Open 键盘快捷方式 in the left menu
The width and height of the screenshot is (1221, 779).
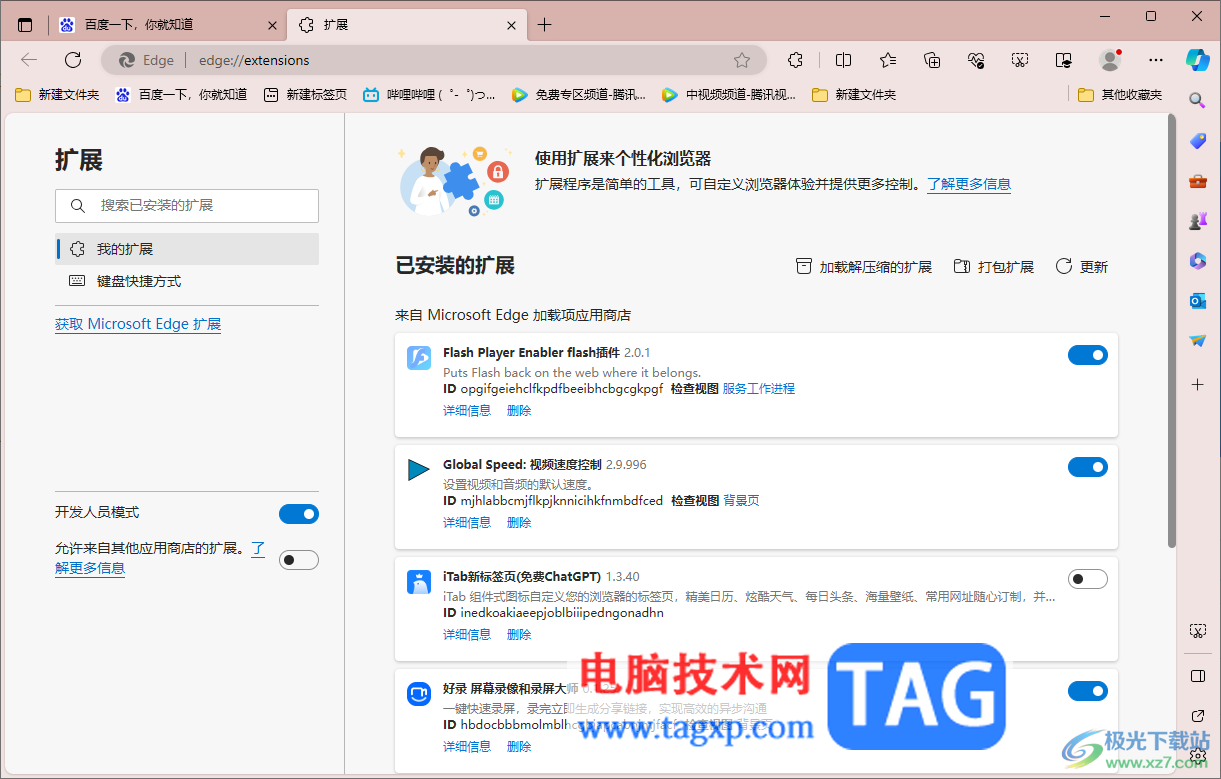(187, 281)
